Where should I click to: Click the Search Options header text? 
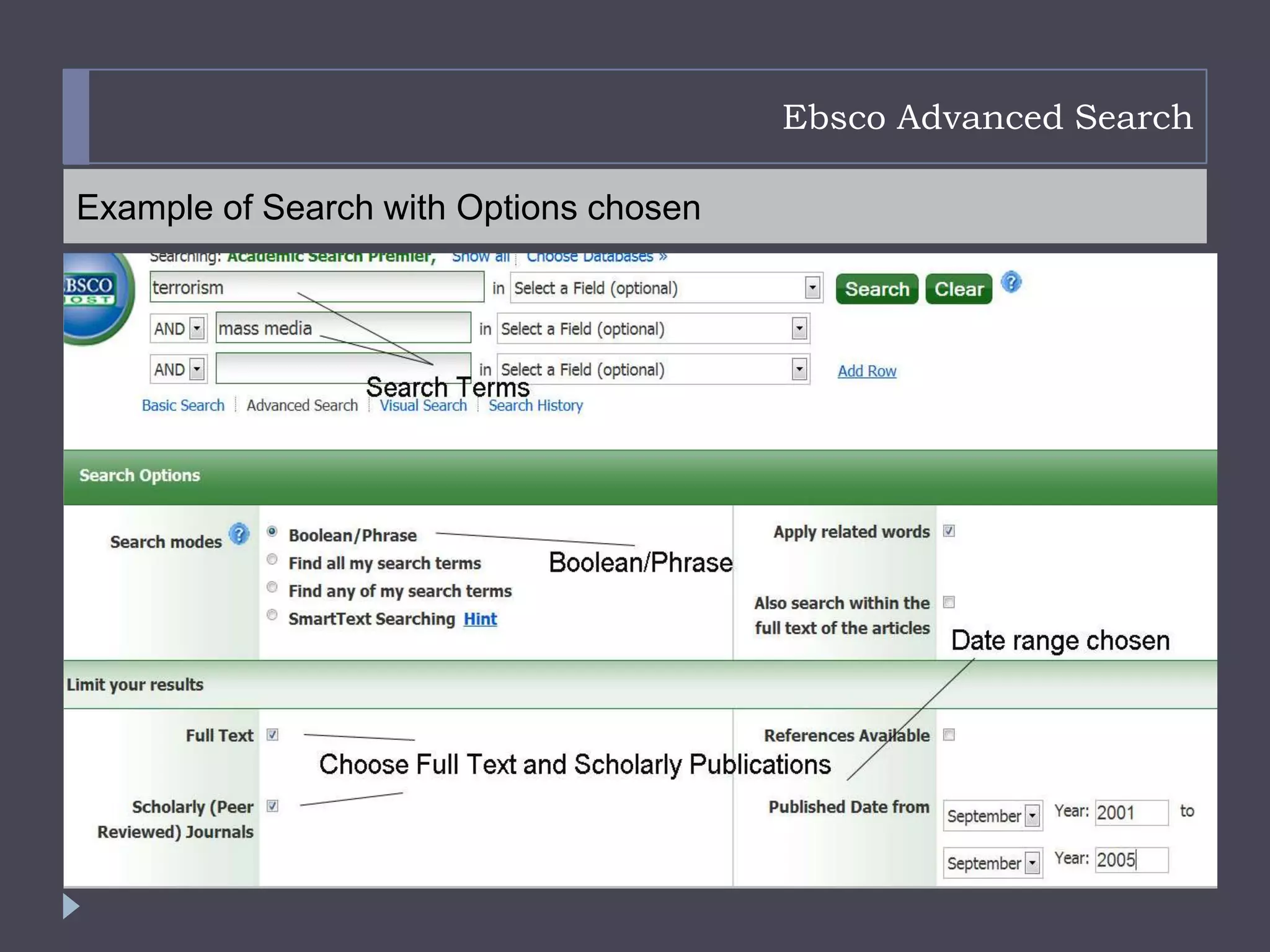[x=140, y=475]
